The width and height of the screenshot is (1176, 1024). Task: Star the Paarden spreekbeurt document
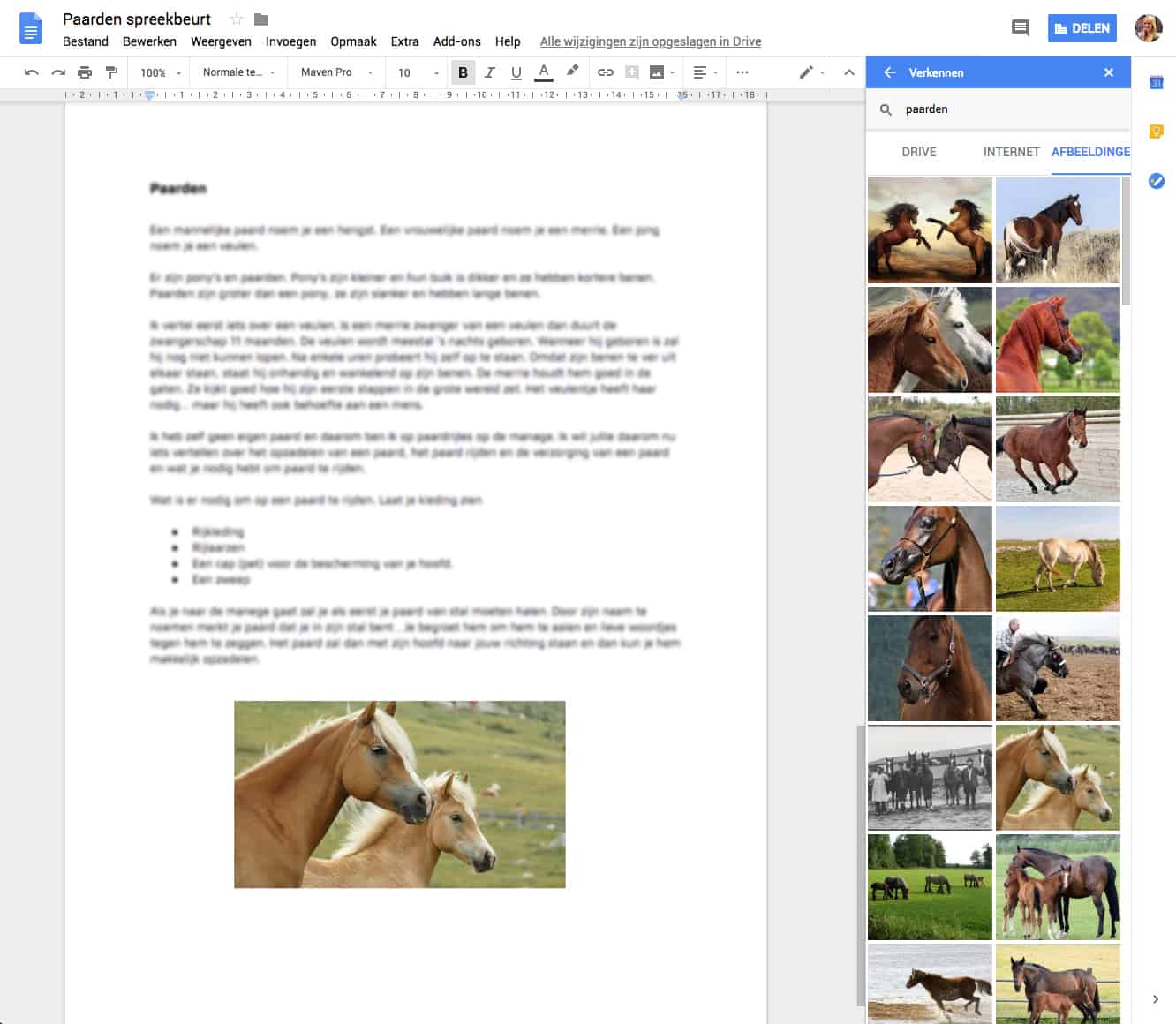click(x=236, y=19)
